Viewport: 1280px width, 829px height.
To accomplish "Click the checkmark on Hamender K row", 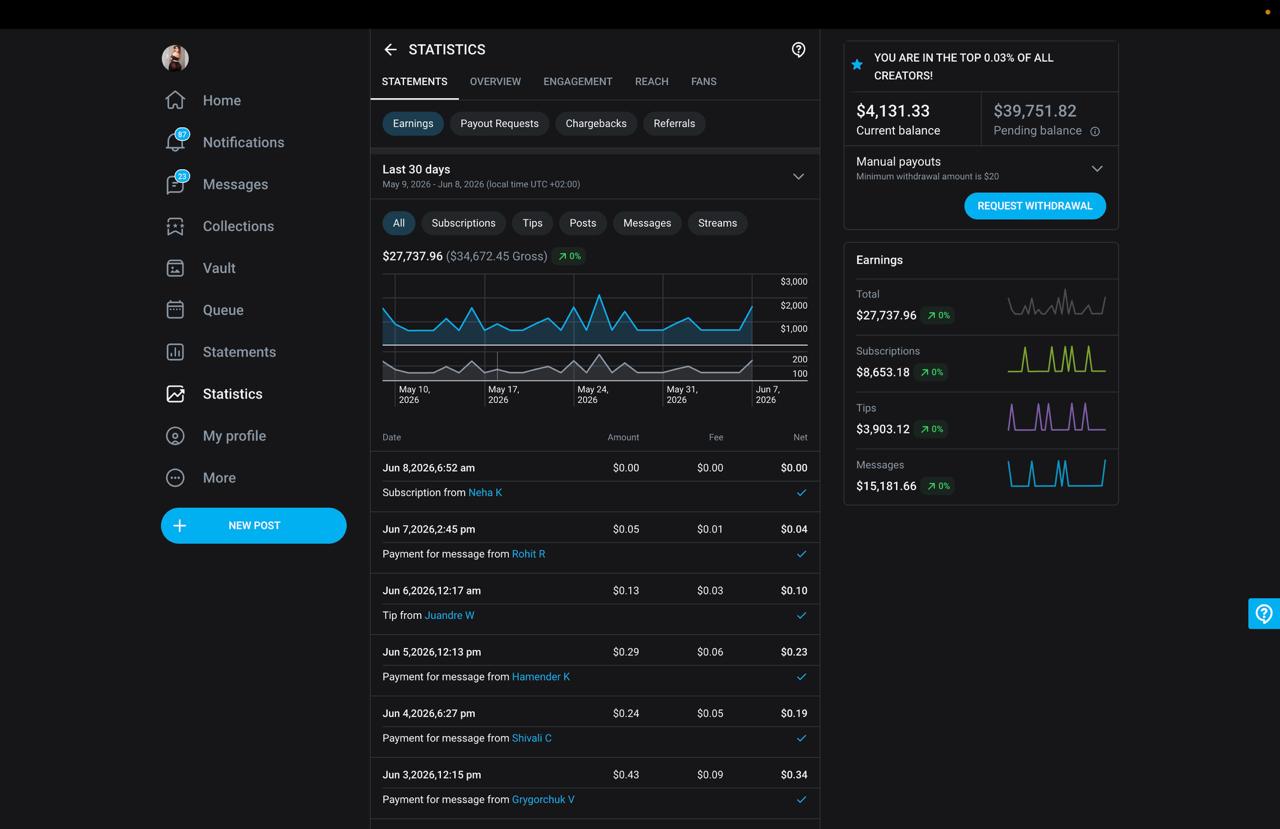I will tap(801, 677).
